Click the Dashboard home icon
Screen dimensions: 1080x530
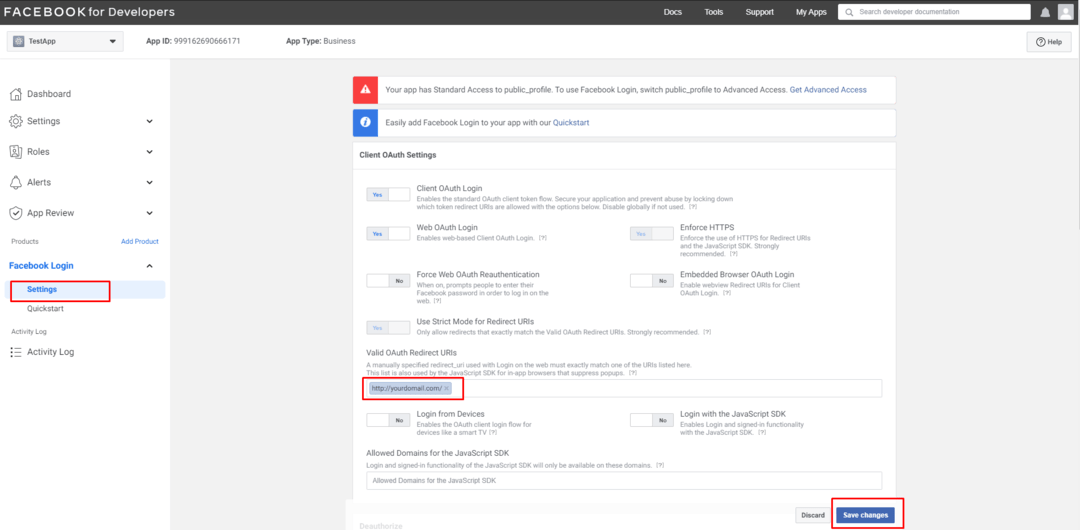(16, 94)
